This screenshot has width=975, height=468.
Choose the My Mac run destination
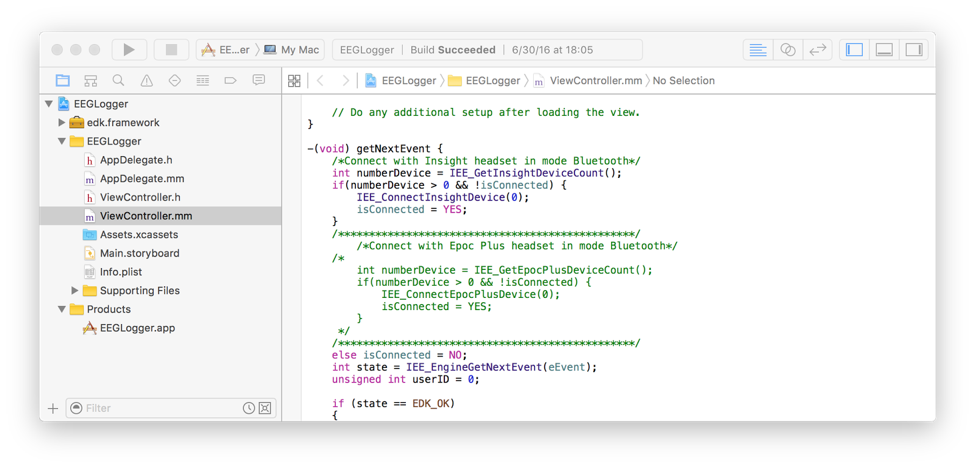(x=291, y=50)
